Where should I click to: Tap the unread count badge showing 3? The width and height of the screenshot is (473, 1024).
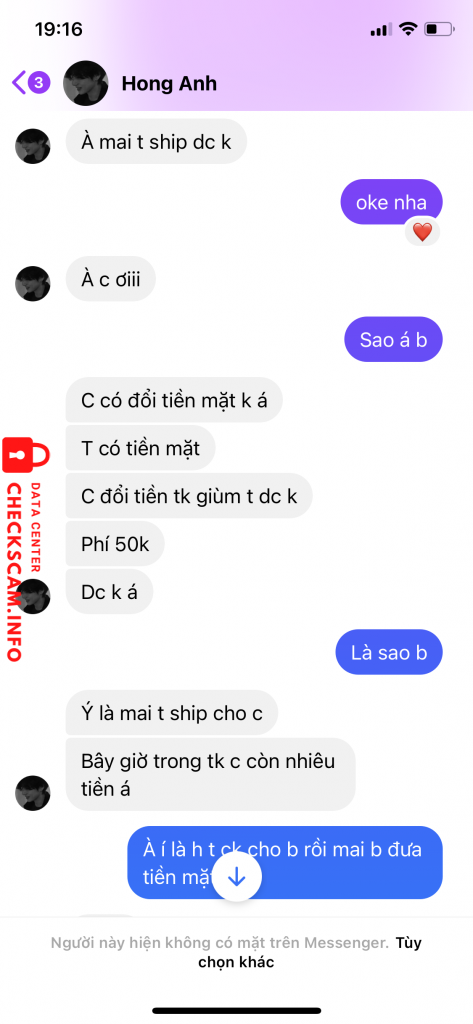click(39, 83)
